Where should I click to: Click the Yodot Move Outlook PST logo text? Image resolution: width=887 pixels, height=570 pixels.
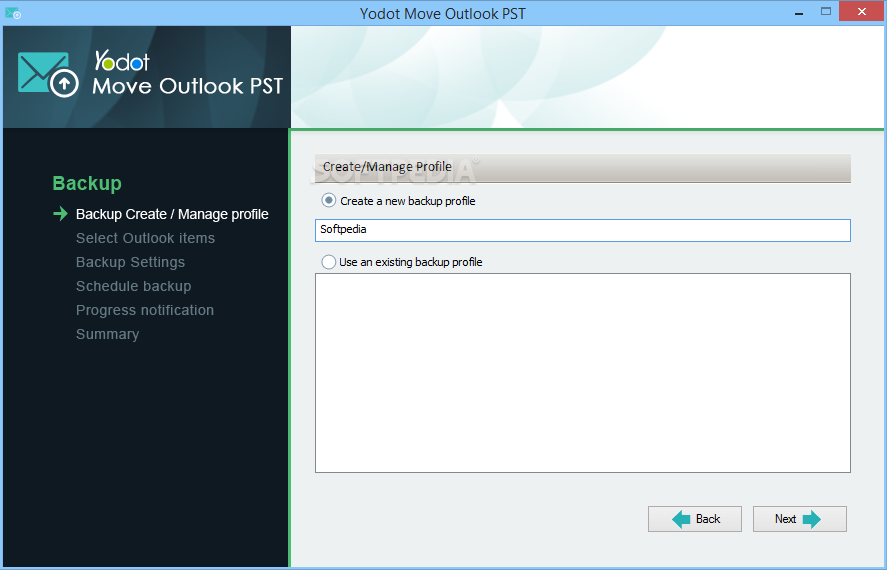coord(187,74)
